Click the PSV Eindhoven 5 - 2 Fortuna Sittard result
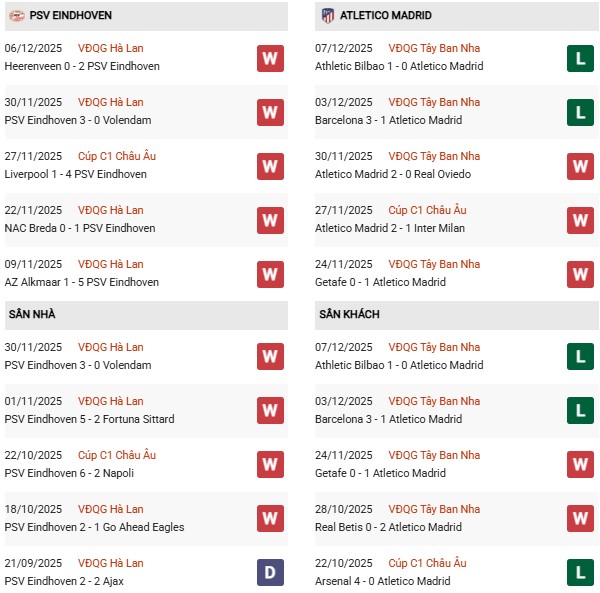The width and height of the screenshot is (600, 593). tap(89, 419)
